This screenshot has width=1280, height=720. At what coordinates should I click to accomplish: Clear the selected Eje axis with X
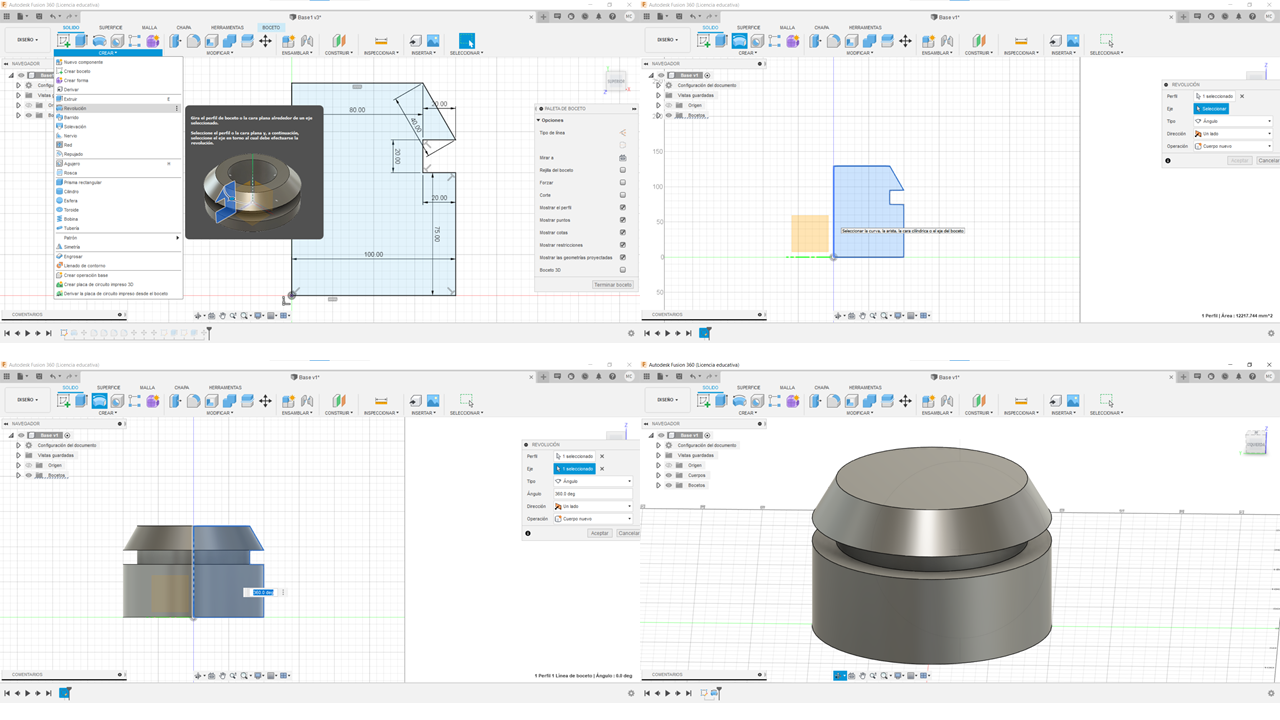click(x=602, y=469)
